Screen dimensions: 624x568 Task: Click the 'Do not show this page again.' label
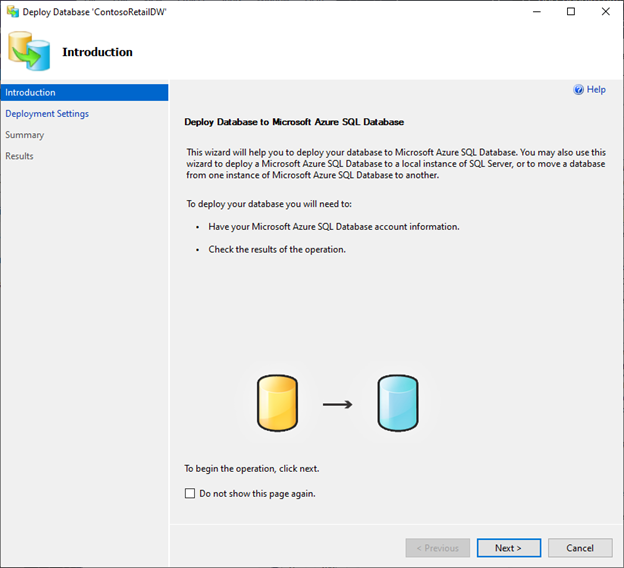pyautogui.click(x=257, y=494)
